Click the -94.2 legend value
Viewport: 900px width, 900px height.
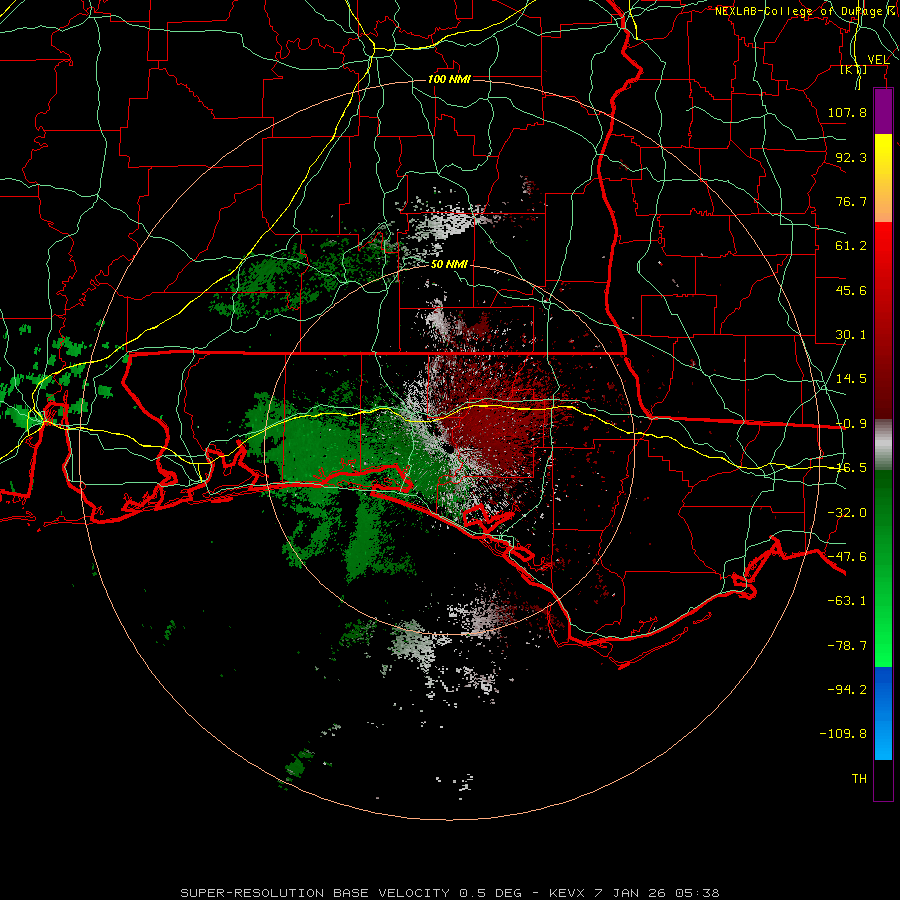click(847, 690)
